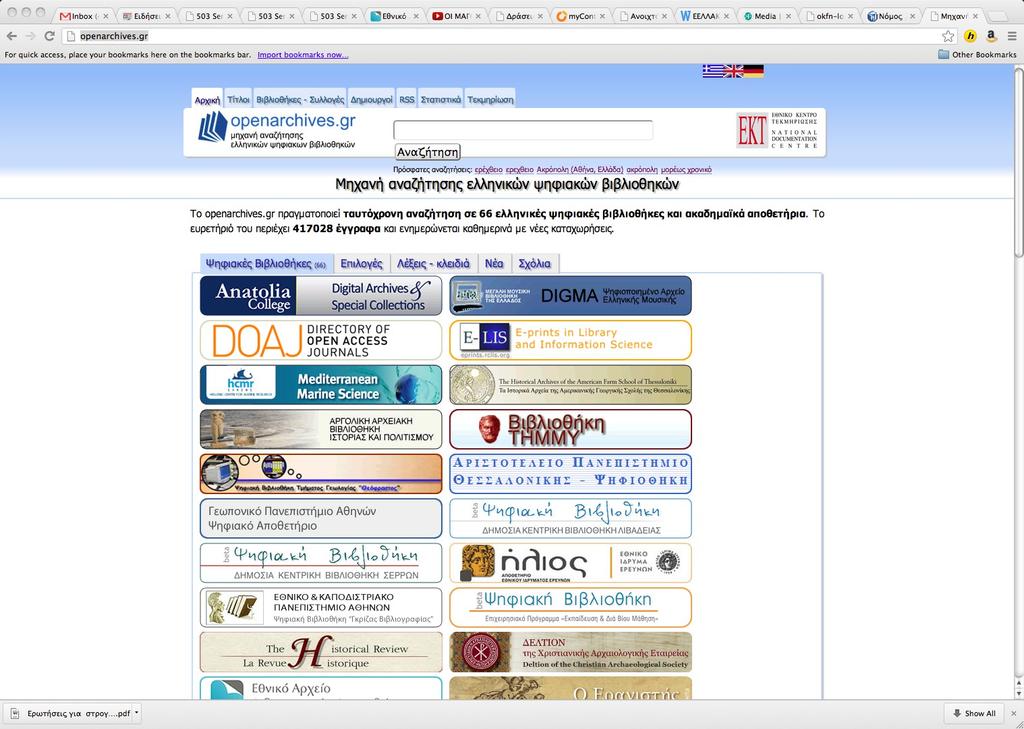Open Σερρών public library digital banner
The width and height of the screenshot is (1024, 729).
coord(321,562)
